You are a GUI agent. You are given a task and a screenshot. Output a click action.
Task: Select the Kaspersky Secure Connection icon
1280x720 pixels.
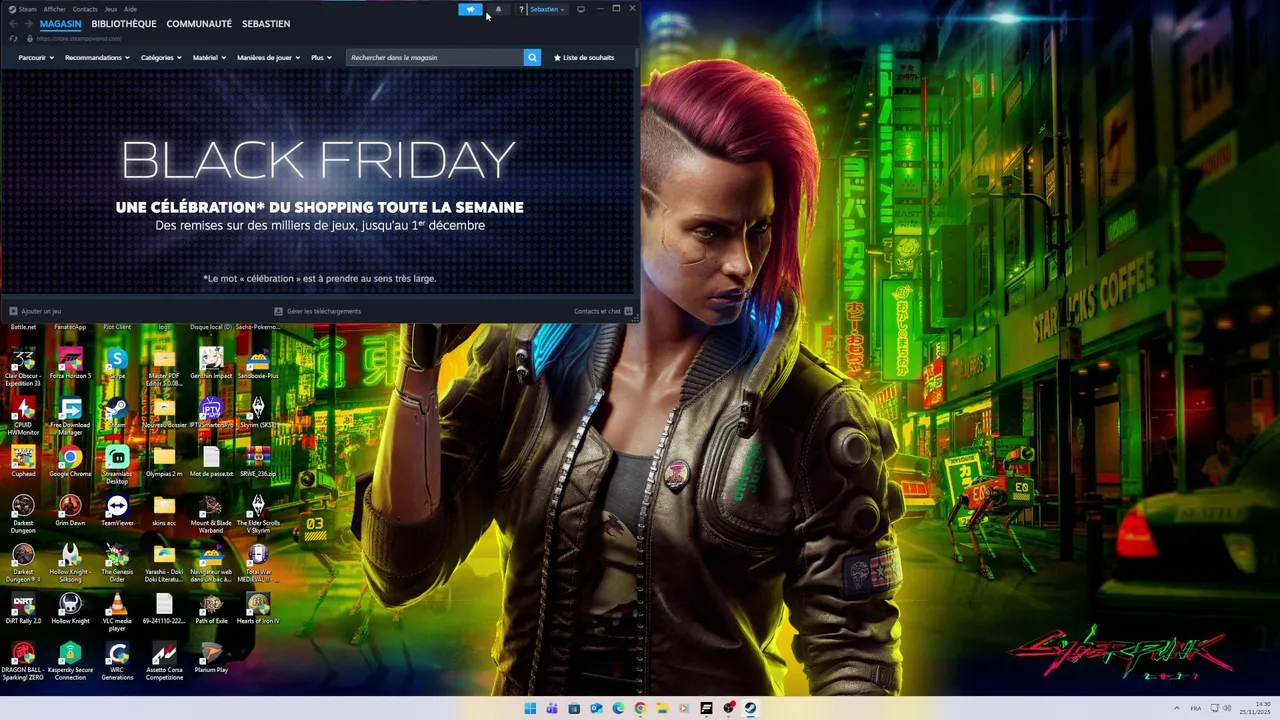pyautogui.click(x=70, y=660)
